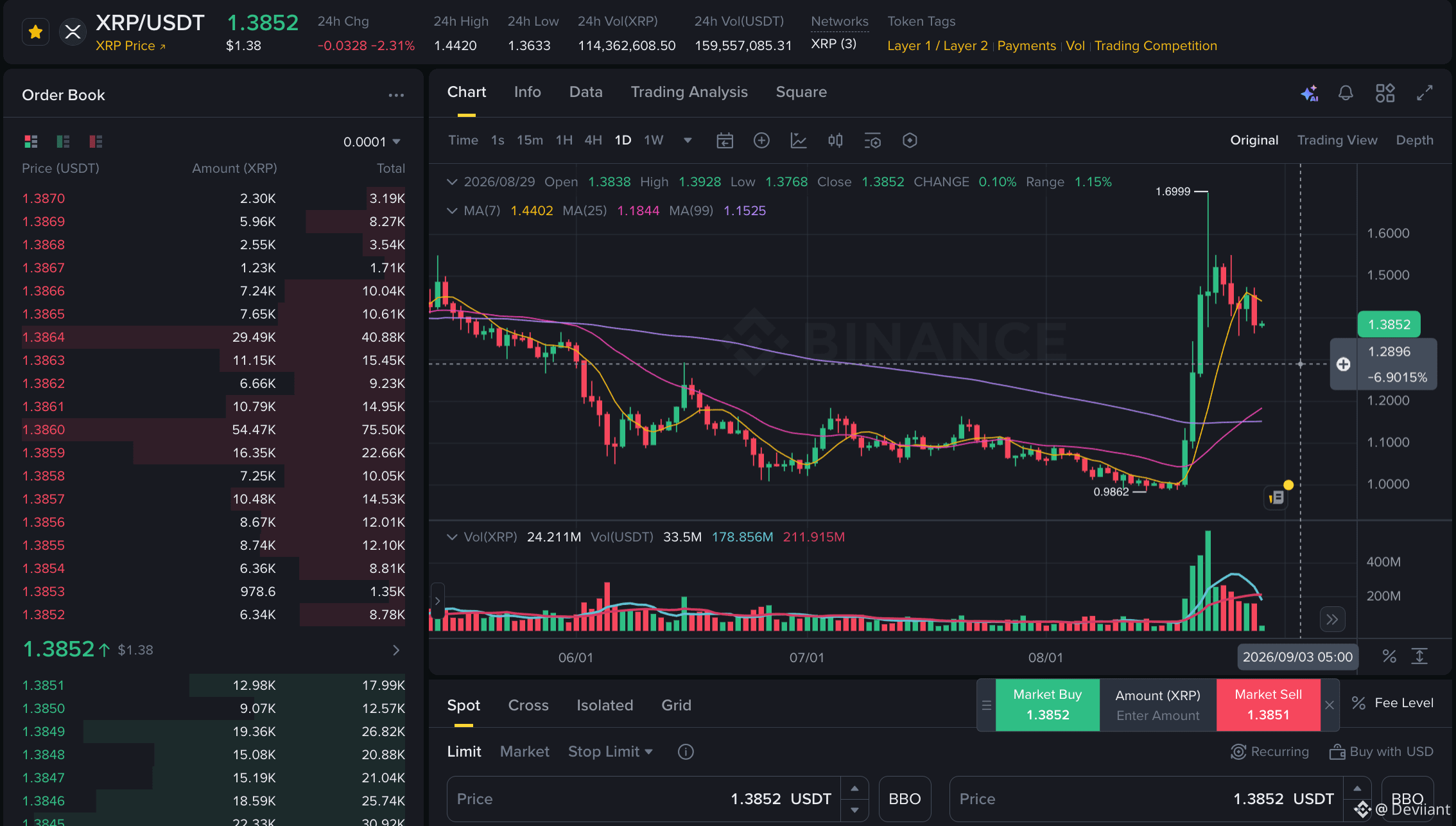Viewport: 1456px width, 826px height.
Task: Select the Chart tab
Action: (466, 92)
